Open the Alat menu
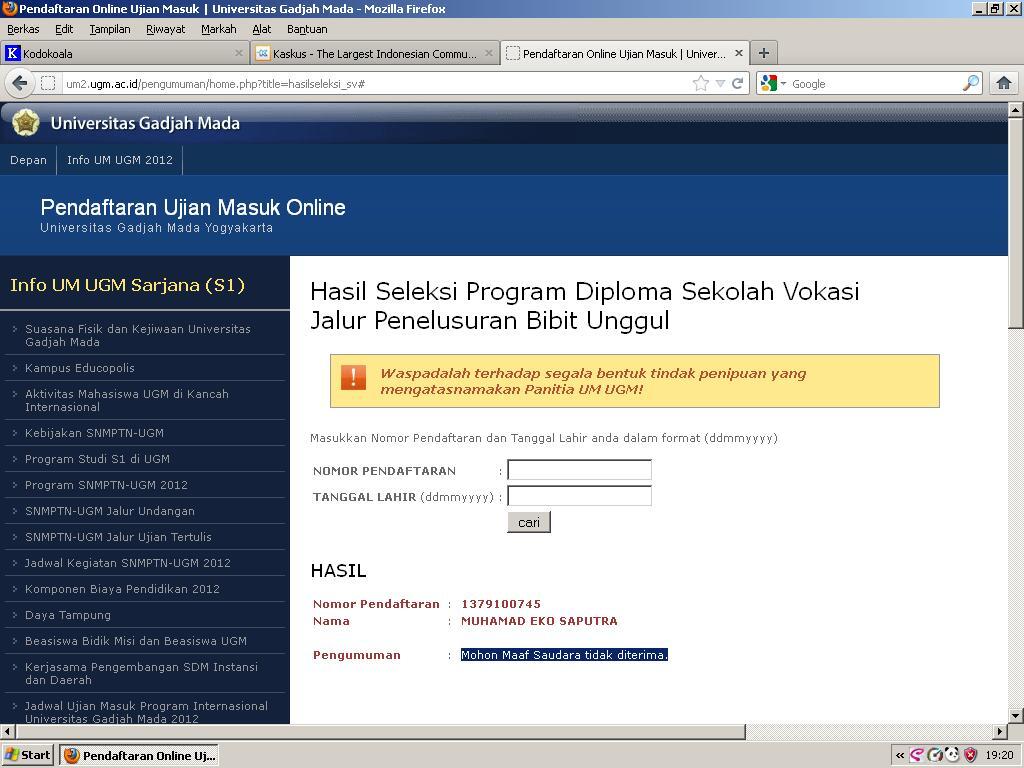 tap(262, 29)
